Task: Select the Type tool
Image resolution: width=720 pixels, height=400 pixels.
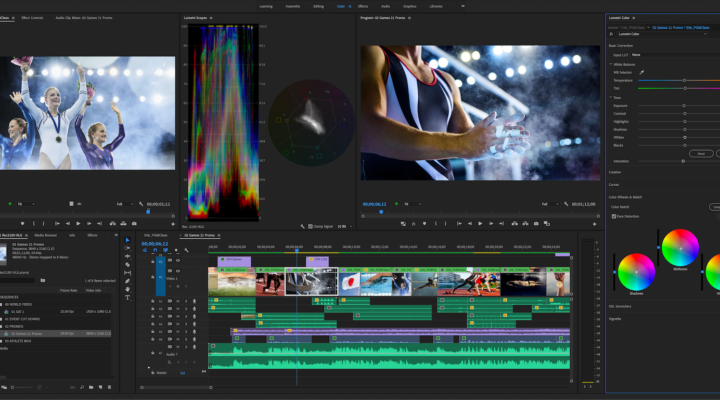Action: point(128,298)
